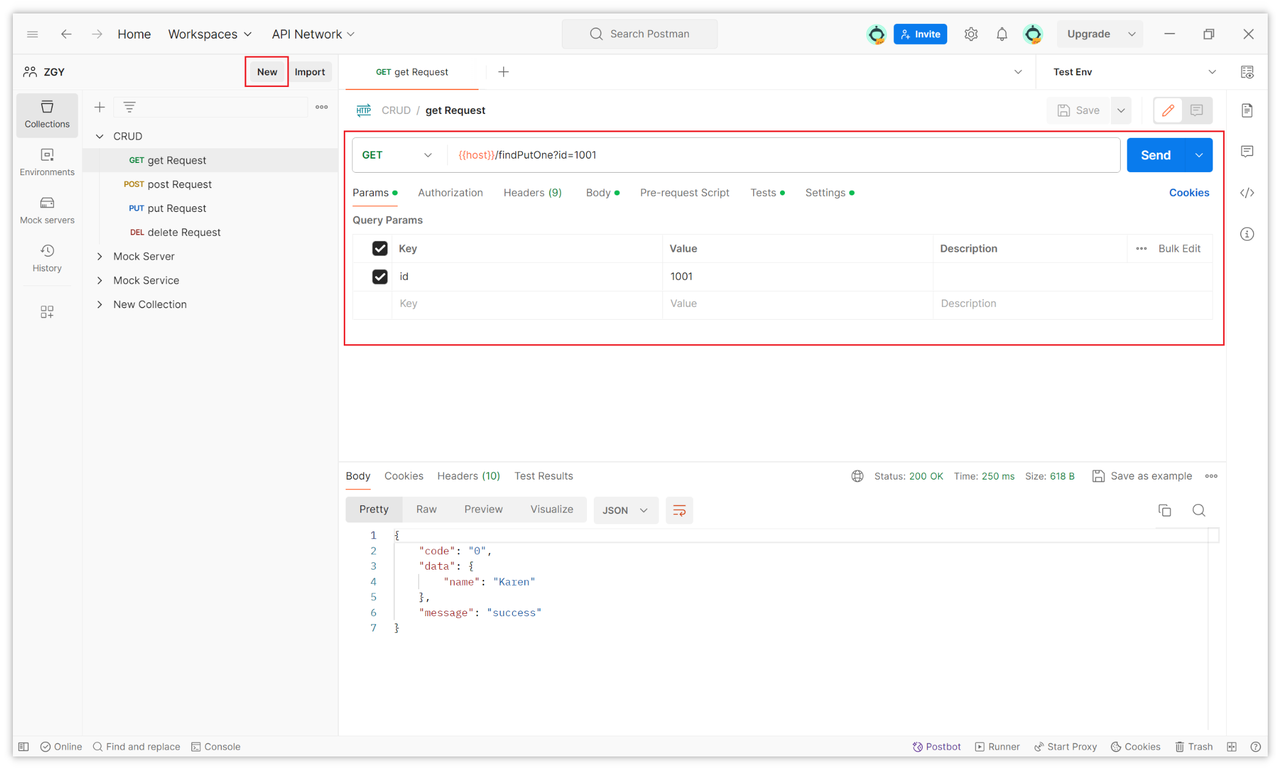Image resolution: width=1280 pixels, height=773 pixels.
Task: Switch to the Authorization tab
Action: [x=450, y=193]
